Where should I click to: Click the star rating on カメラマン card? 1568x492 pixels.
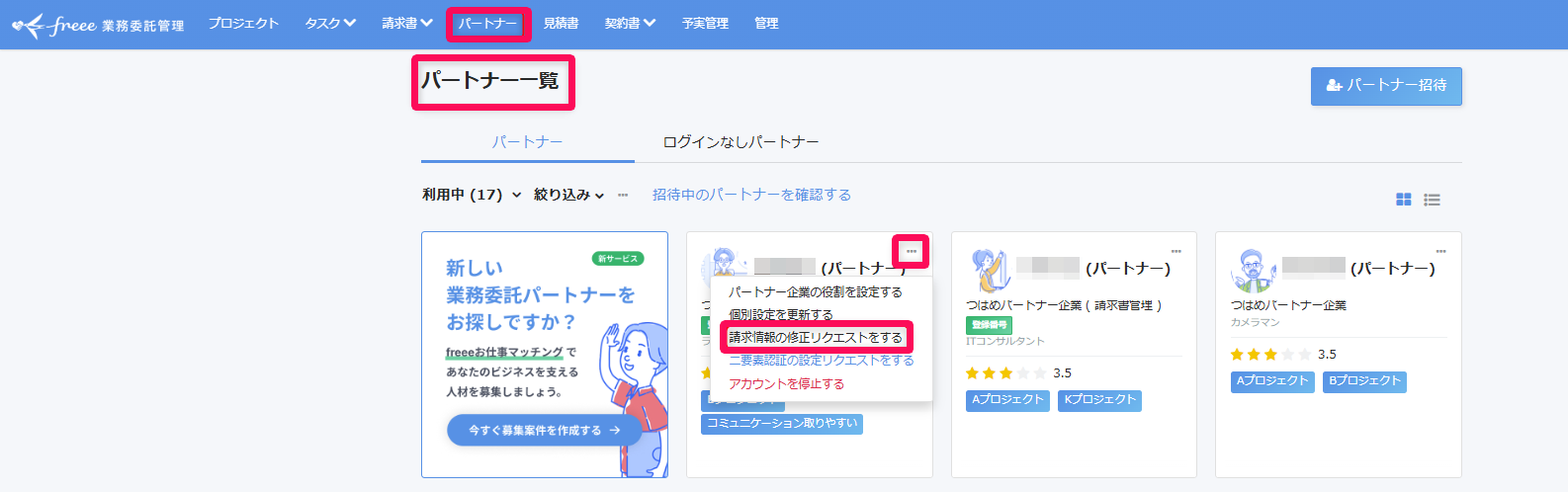coord(1270,355)
